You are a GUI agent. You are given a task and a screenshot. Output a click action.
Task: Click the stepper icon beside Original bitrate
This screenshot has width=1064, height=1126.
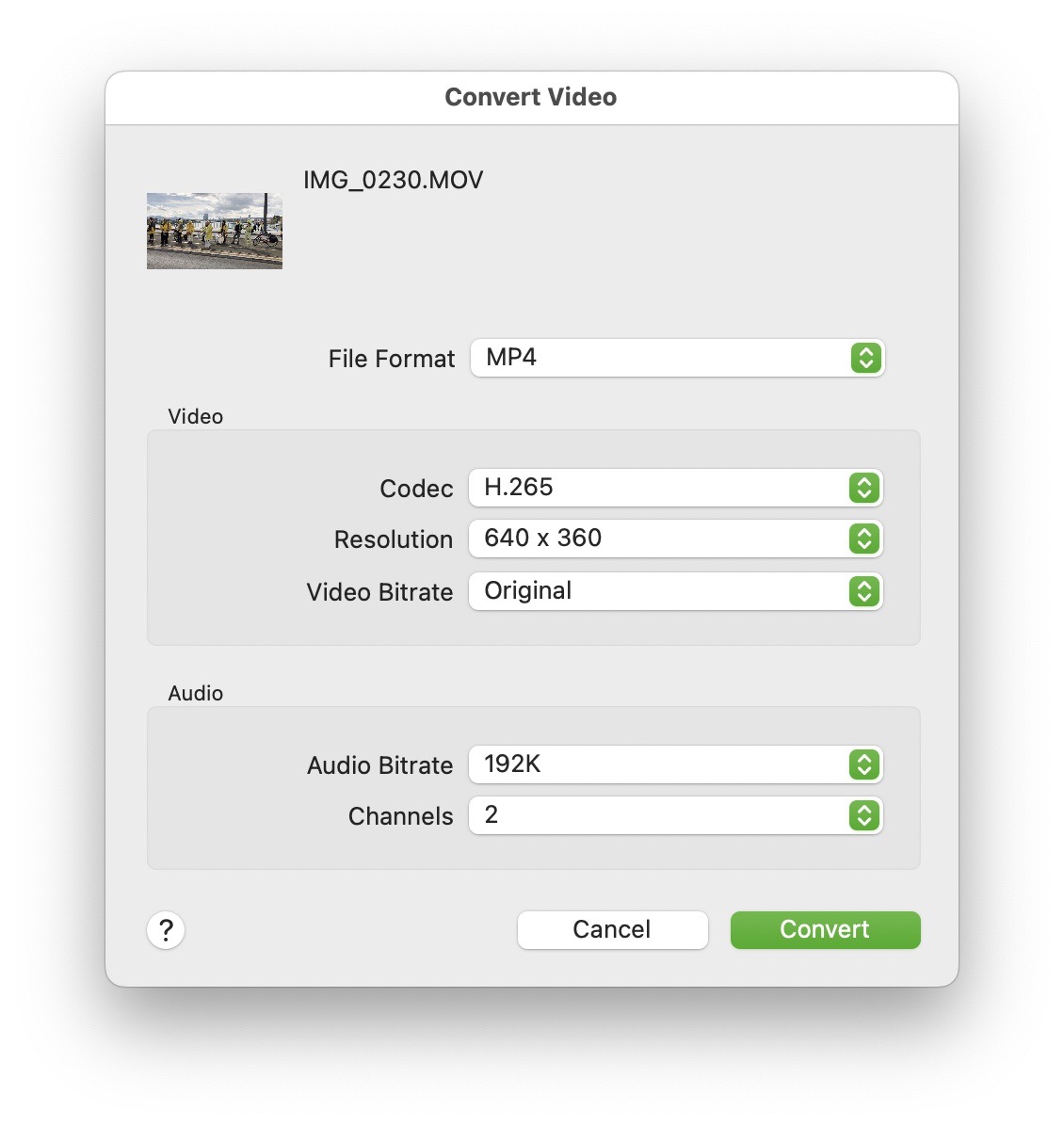(x=863, y=591)
